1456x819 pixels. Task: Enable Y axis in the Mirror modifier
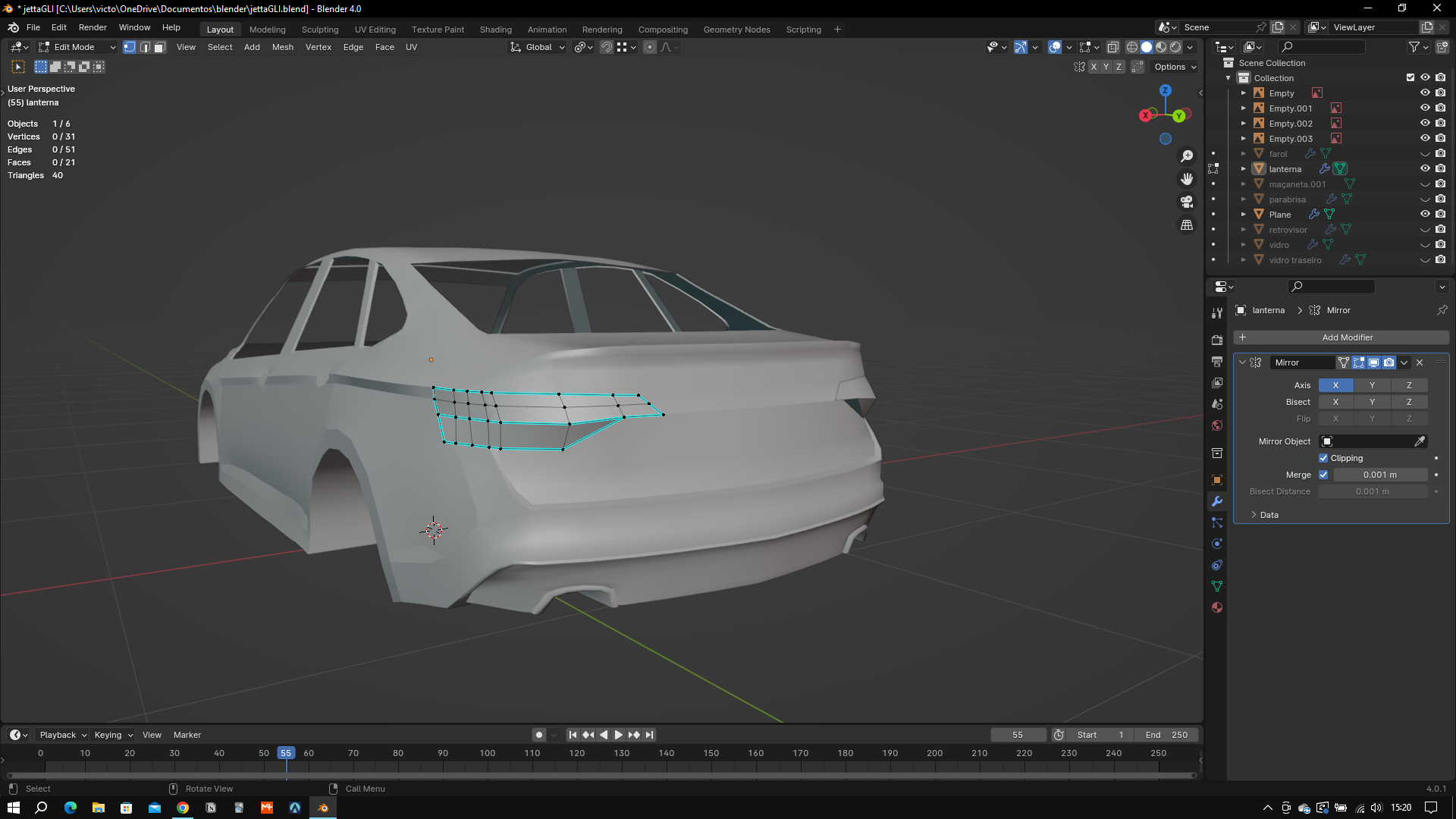point(1372,385)
